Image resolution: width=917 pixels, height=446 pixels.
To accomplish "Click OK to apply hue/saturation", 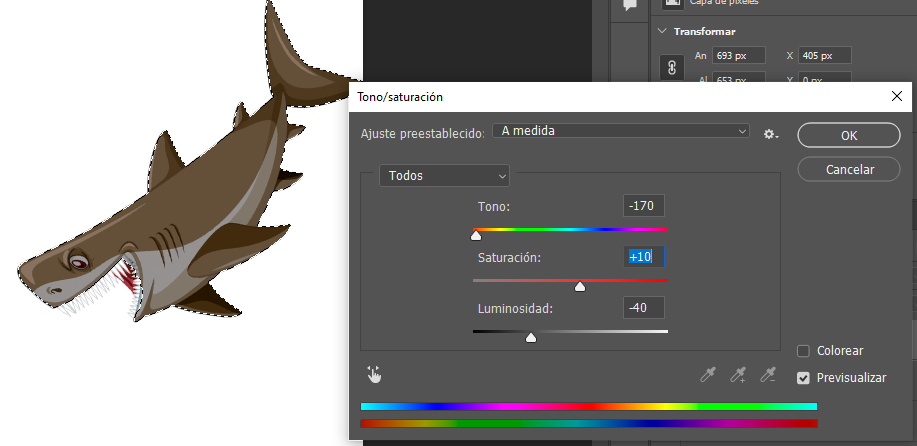I will [x=848, y=135].
